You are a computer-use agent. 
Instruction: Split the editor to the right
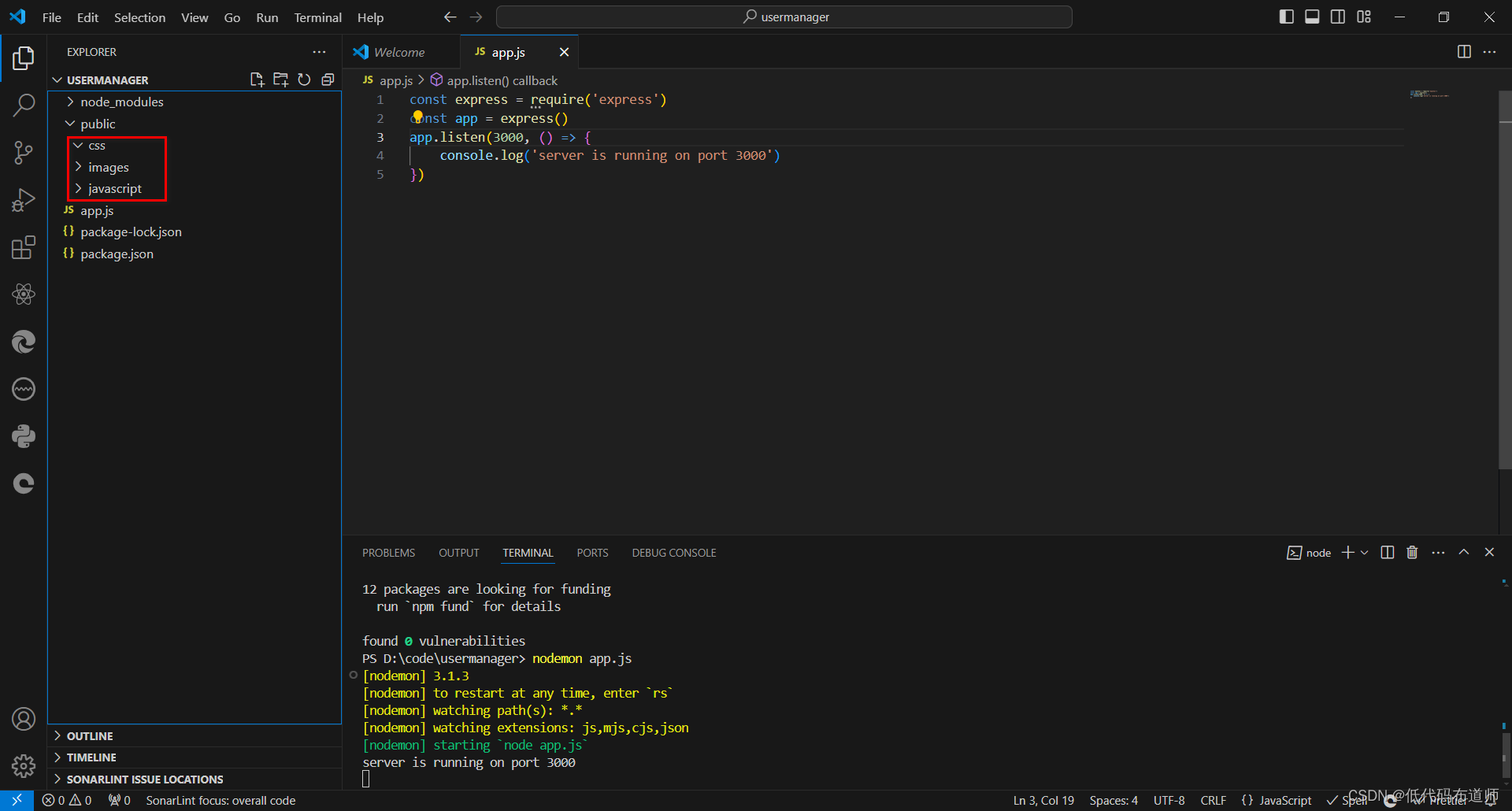[1464, 52]
